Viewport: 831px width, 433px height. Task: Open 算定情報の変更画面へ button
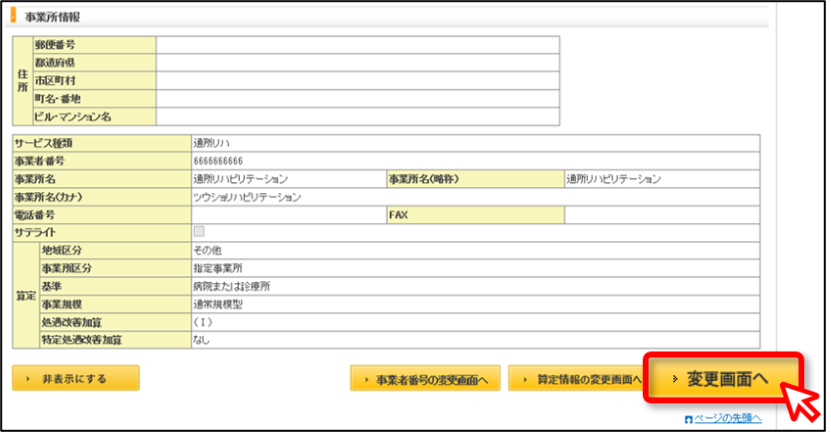576,378
